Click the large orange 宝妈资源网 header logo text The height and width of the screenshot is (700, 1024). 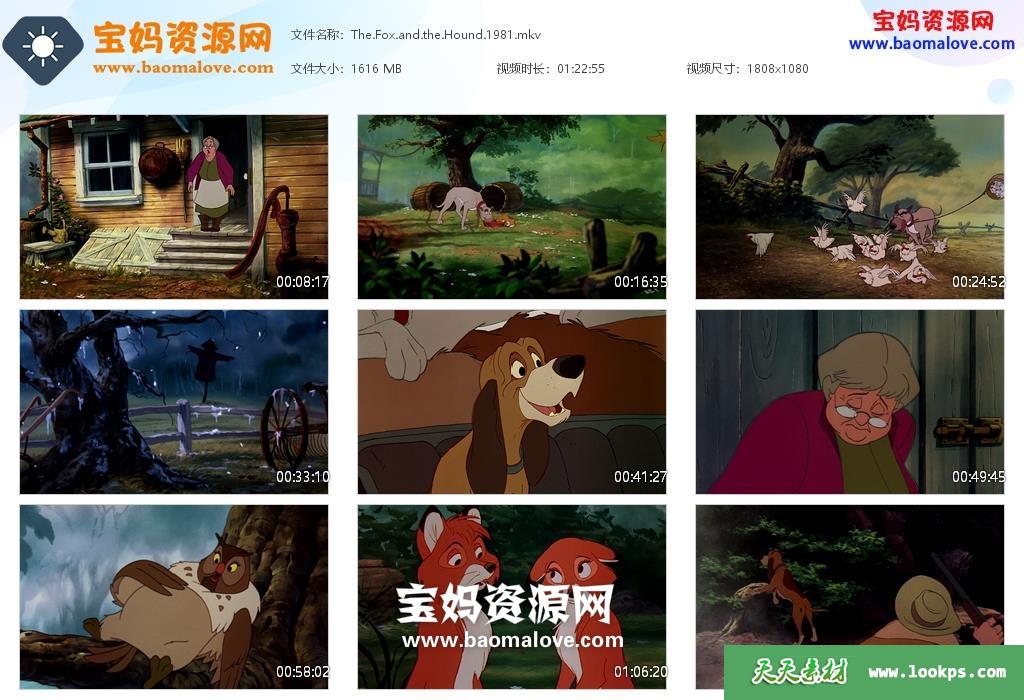tap(182, 37)
